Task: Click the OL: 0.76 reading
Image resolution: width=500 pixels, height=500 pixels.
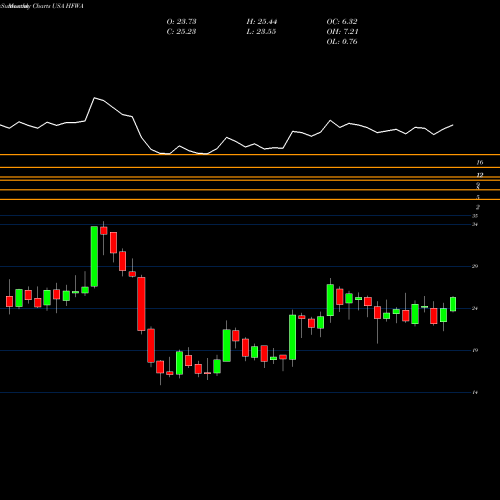Action: point(342,42)
